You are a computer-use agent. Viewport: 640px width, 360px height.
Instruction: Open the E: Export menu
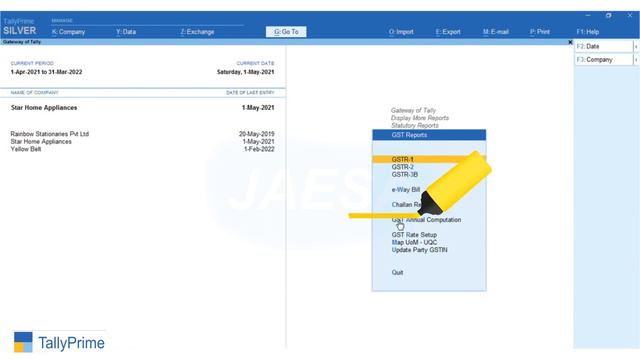coord(448,32)
